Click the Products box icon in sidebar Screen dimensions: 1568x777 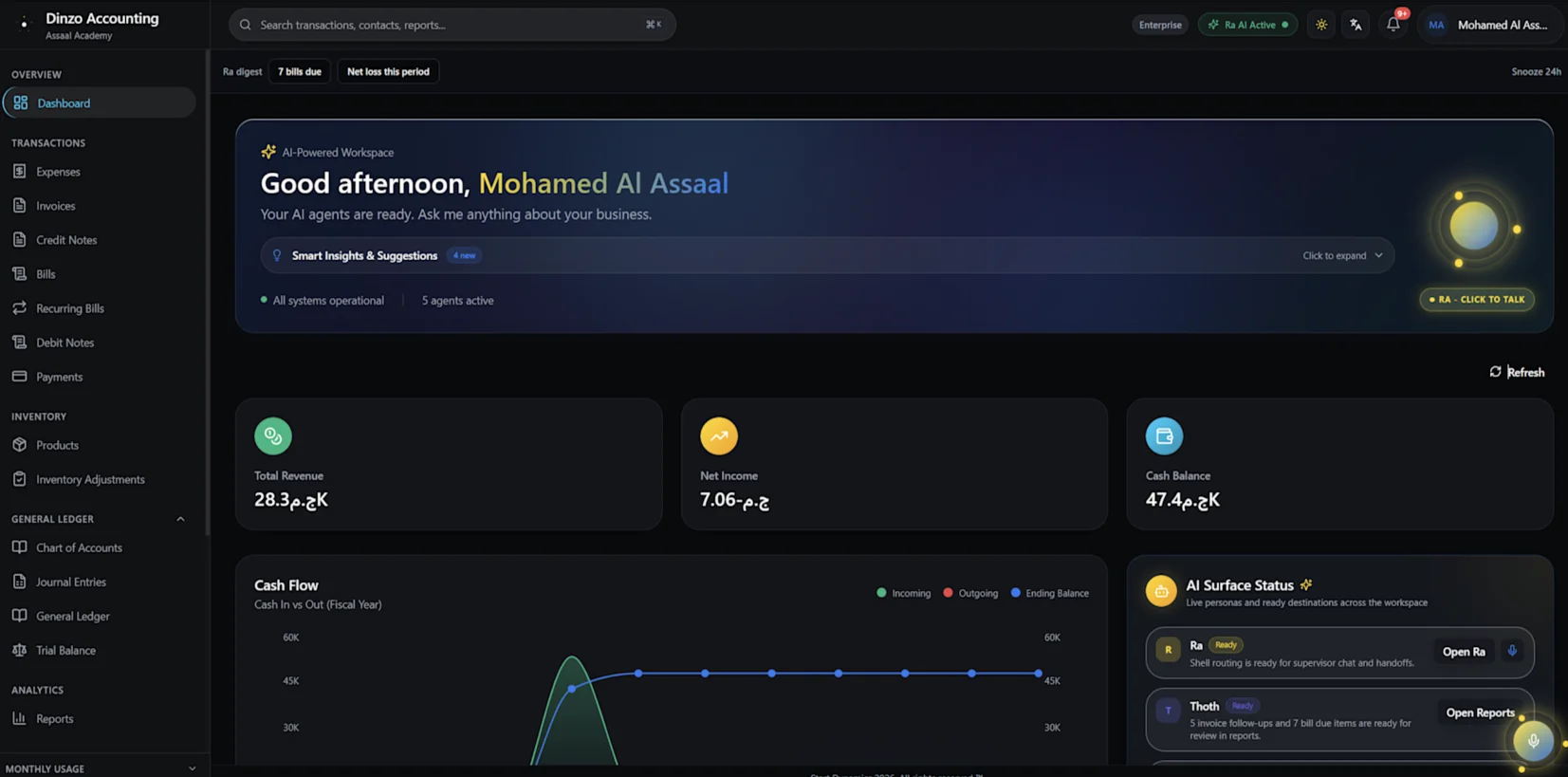tap(19, 445)
